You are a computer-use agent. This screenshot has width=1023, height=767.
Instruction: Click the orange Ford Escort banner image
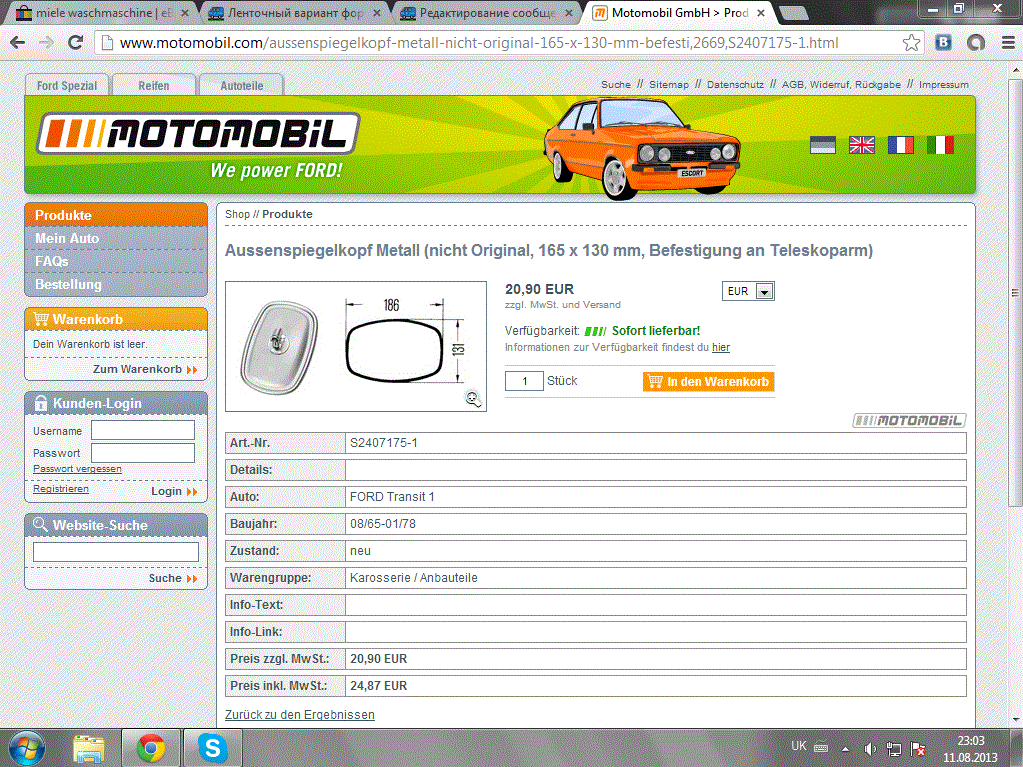click(643, 149)
